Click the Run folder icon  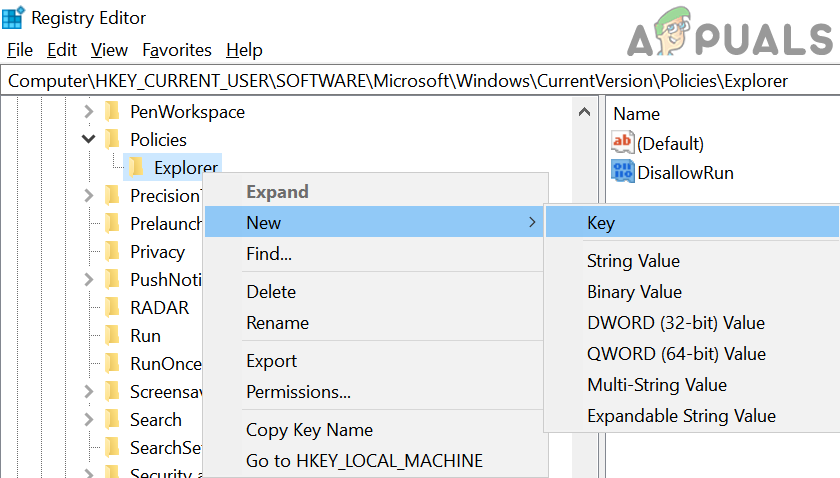pyautogui.click(x=112, y=335)
